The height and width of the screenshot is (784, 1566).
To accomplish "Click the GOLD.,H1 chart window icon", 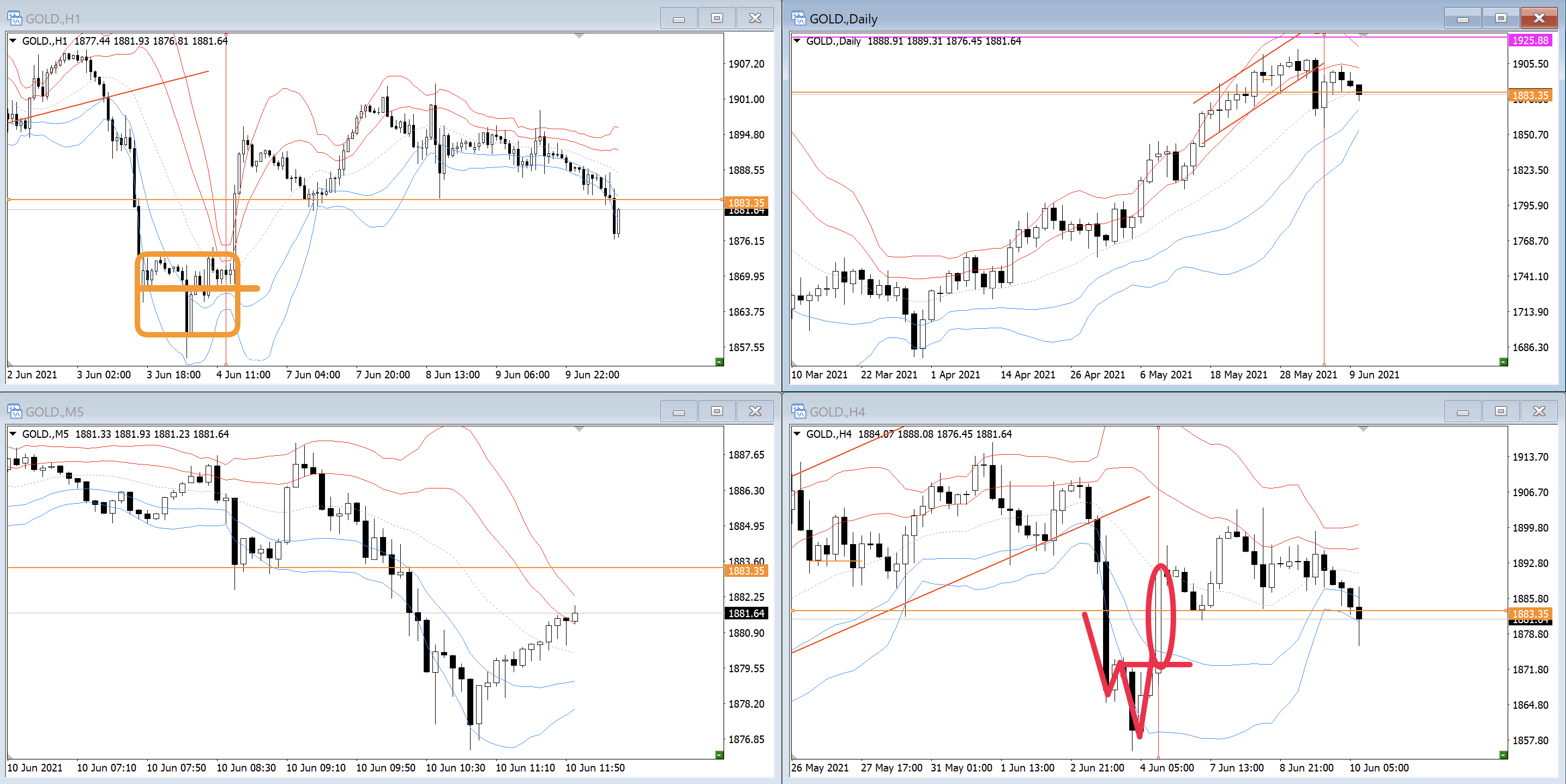I will click(x=14, y=18).
